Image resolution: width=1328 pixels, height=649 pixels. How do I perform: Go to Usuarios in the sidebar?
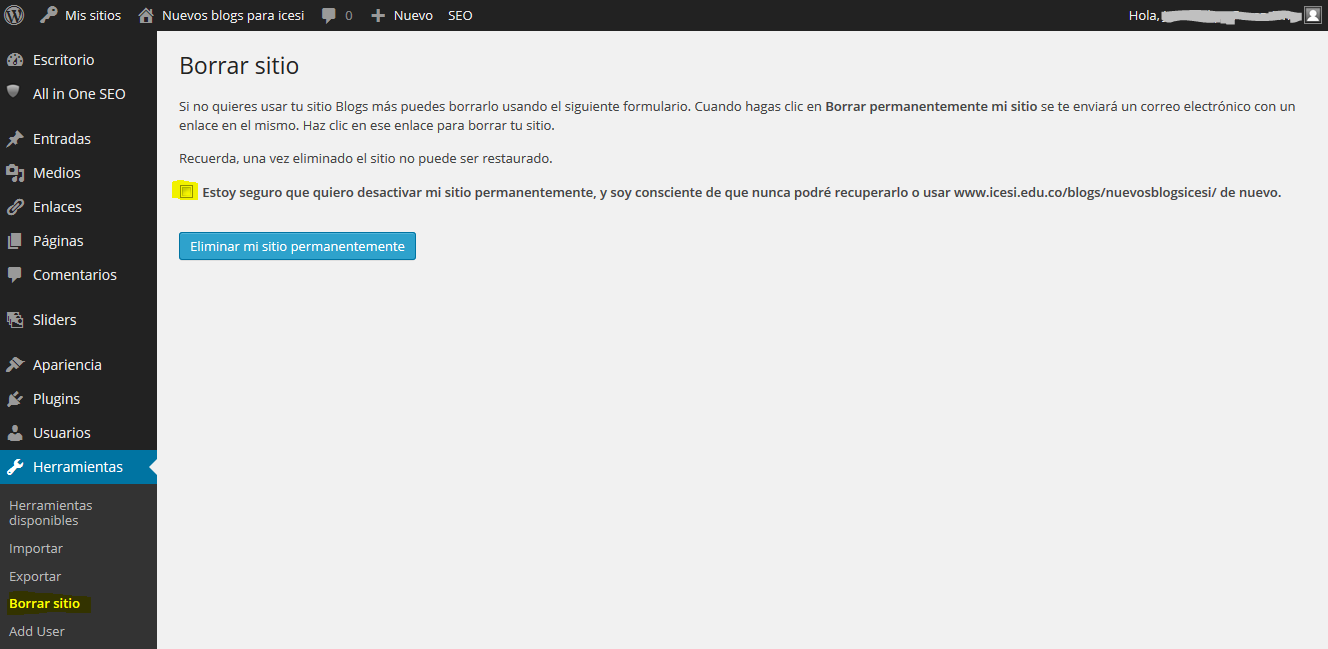(61, 433)
